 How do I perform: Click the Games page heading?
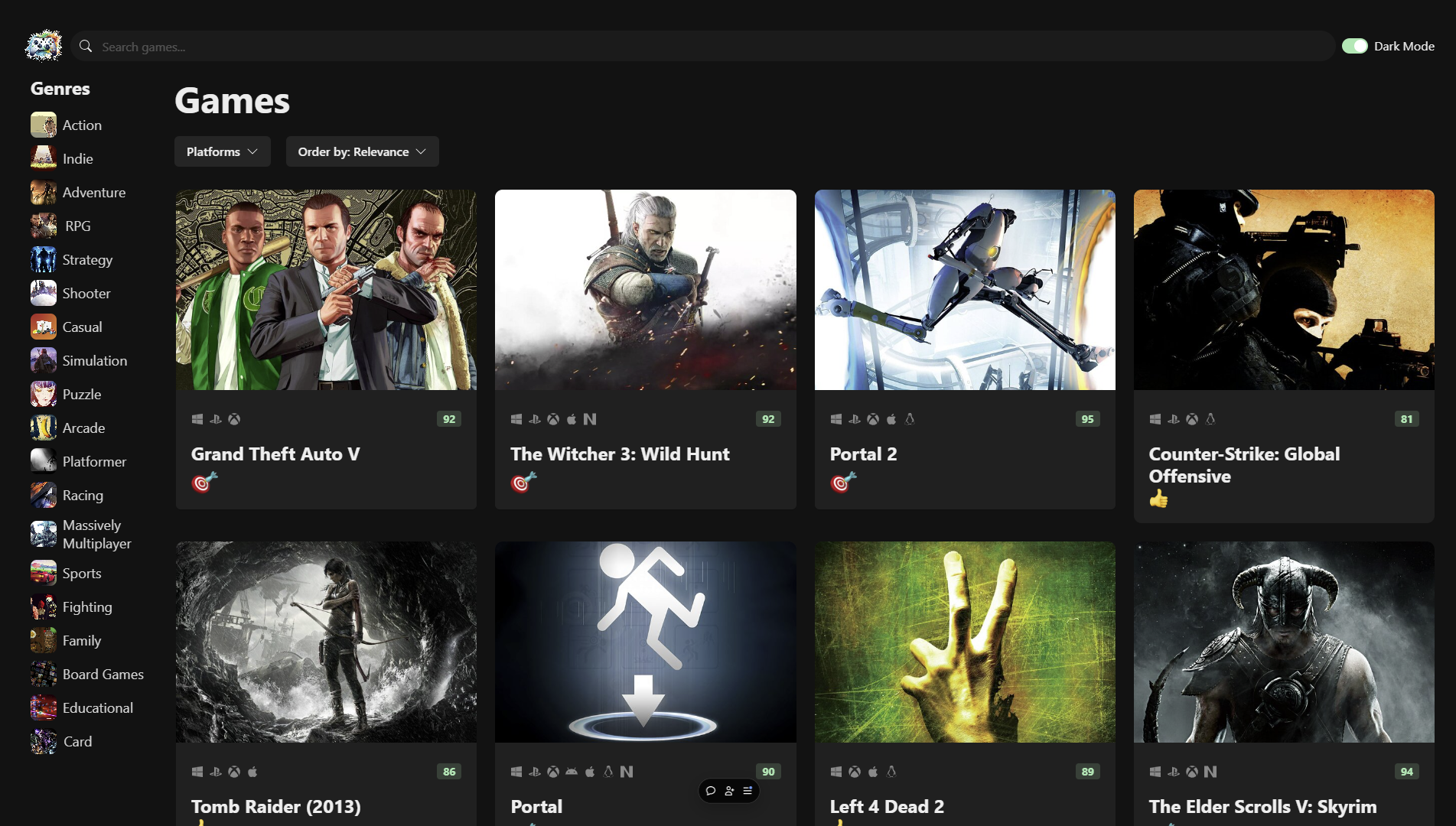coord(232,100)
